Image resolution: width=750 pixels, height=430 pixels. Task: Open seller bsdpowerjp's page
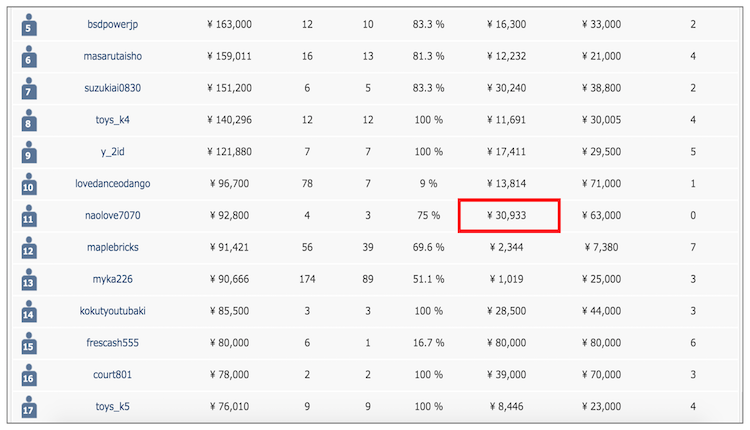pyautogui.click(x=112, y=24)
